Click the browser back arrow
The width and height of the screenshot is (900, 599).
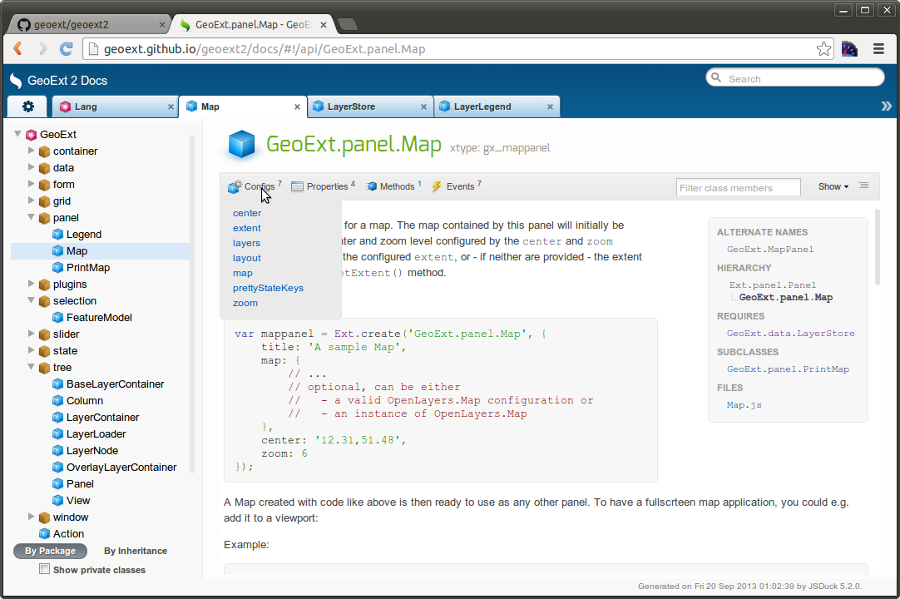18,49
